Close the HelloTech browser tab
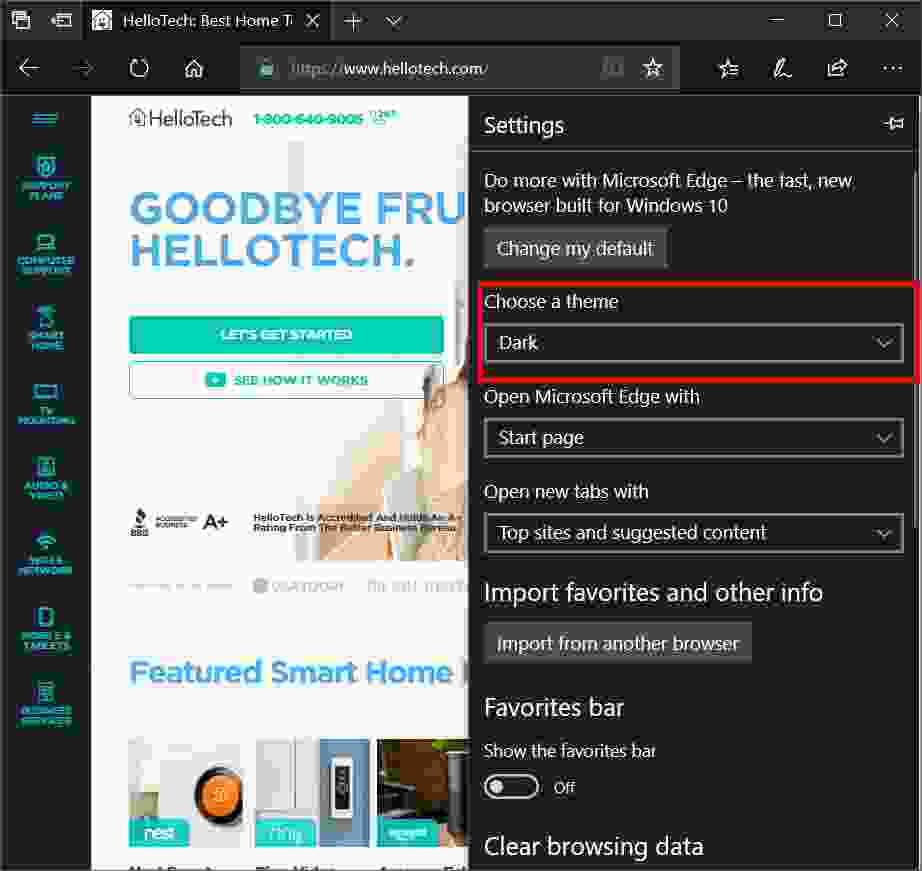Image resolution: width=922 pixels, height=871 pixels. coord(312,21)
